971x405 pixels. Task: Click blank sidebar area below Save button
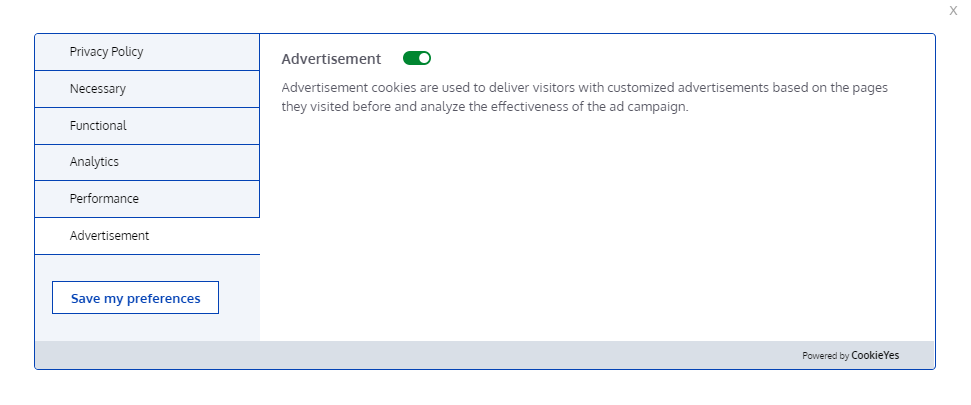pyautogui.click(x=147, y=328)
